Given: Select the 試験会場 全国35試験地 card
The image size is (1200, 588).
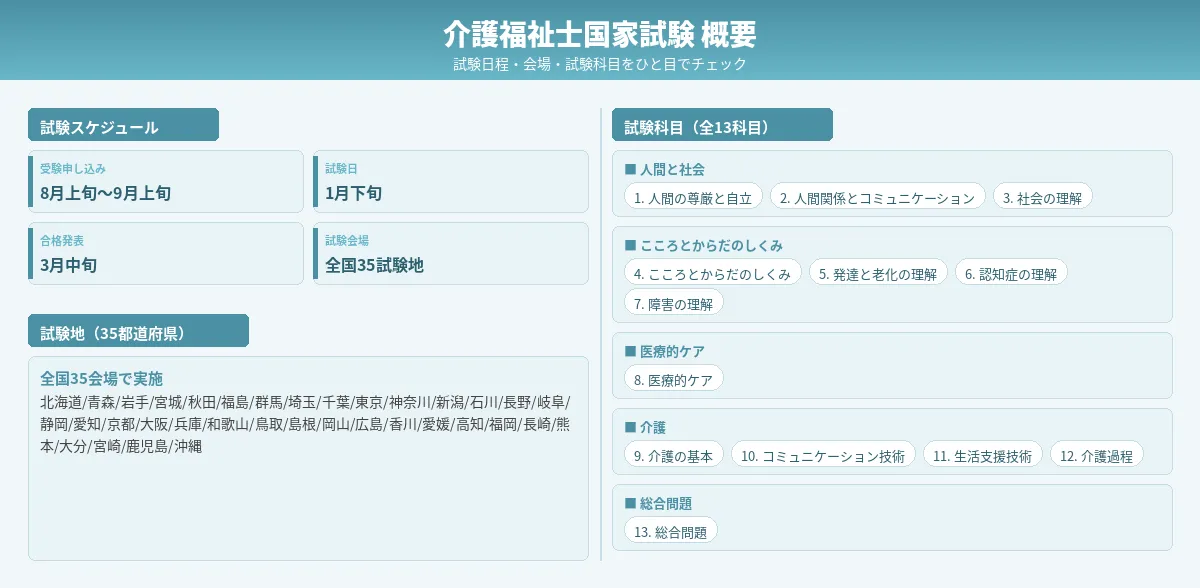Looking at the screenshot, I should [451, 253].
